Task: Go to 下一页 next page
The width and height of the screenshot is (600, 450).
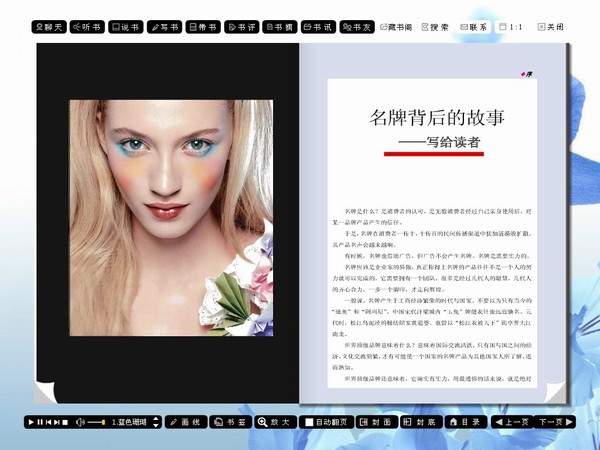Action: coord(555,422)
